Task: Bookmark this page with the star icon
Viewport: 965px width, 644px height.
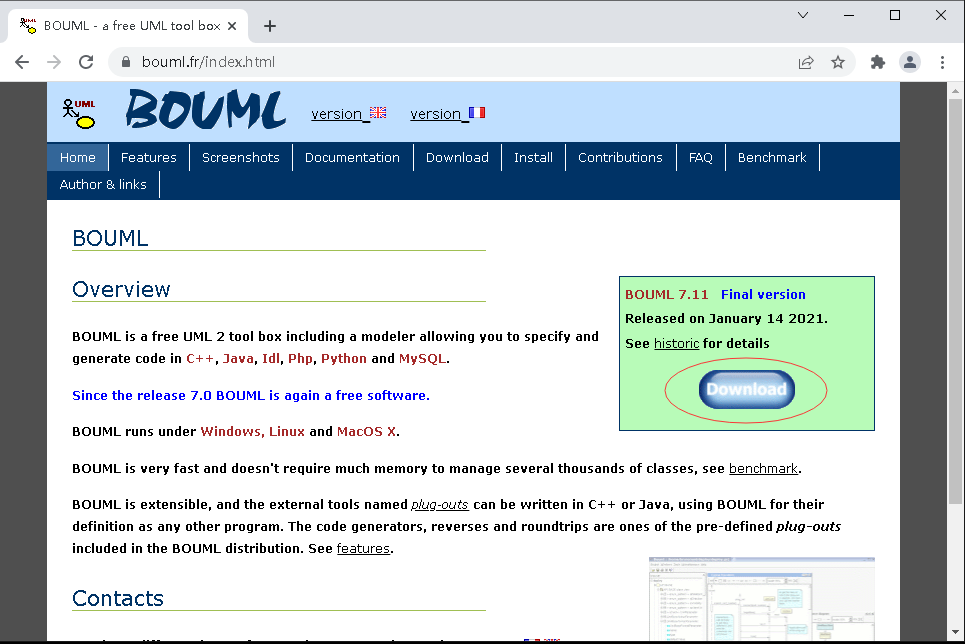Action: 838,62
